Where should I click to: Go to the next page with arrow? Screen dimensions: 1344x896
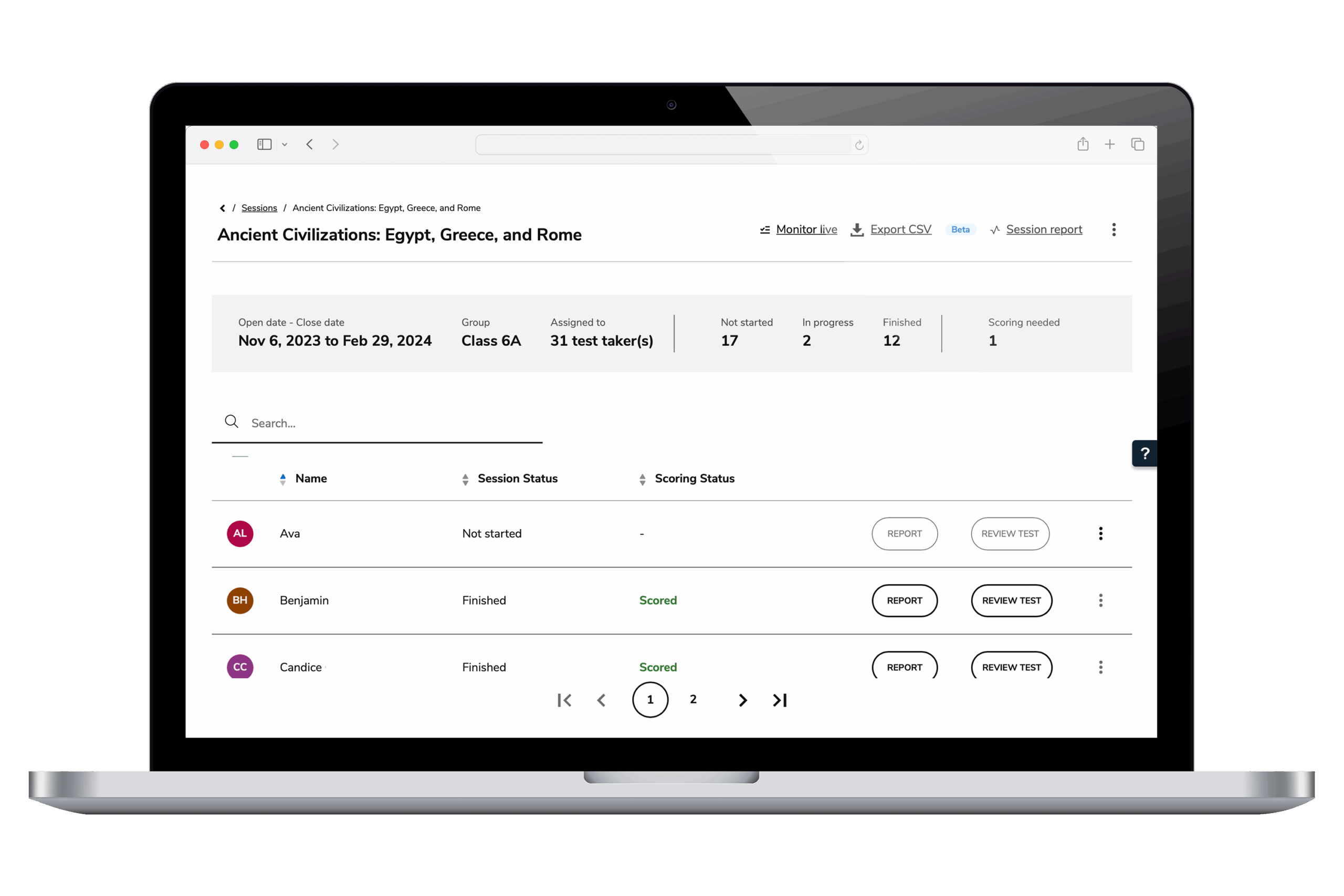pos(742,700)
